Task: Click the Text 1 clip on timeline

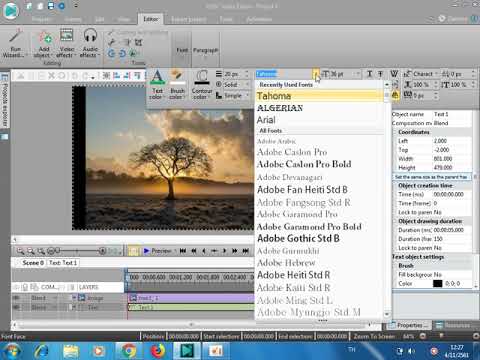Action: point(191,307)
